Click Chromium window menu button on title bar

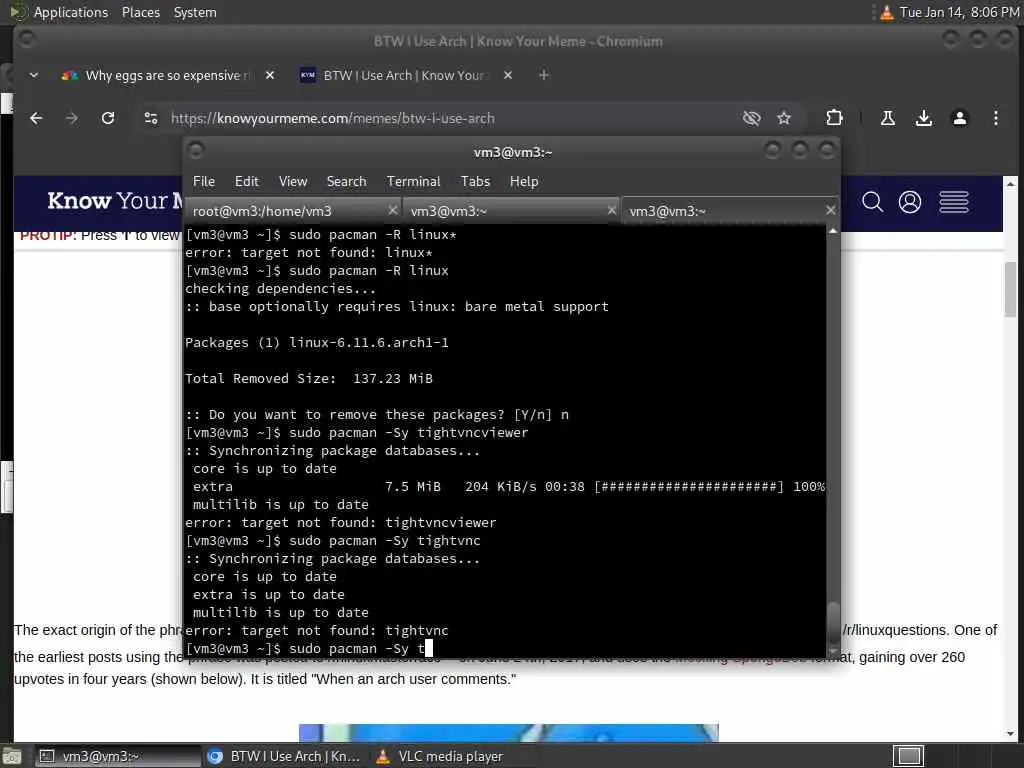(26, 40)
